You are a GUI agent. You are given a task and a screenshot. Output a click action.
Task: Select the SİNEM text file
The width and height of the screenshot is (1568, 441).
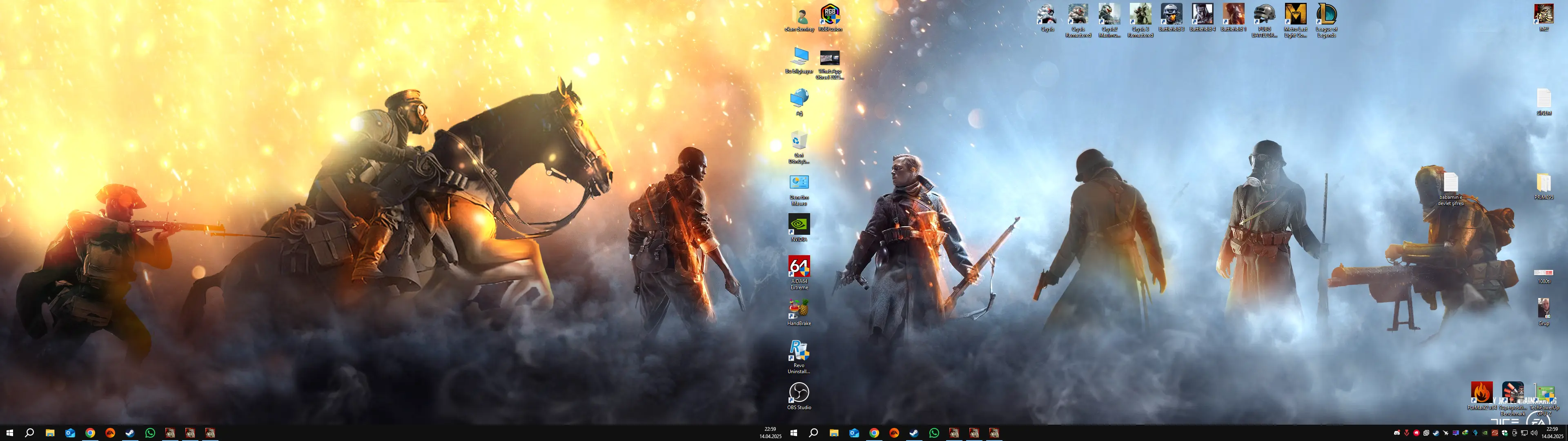[x=1543, y=102]
